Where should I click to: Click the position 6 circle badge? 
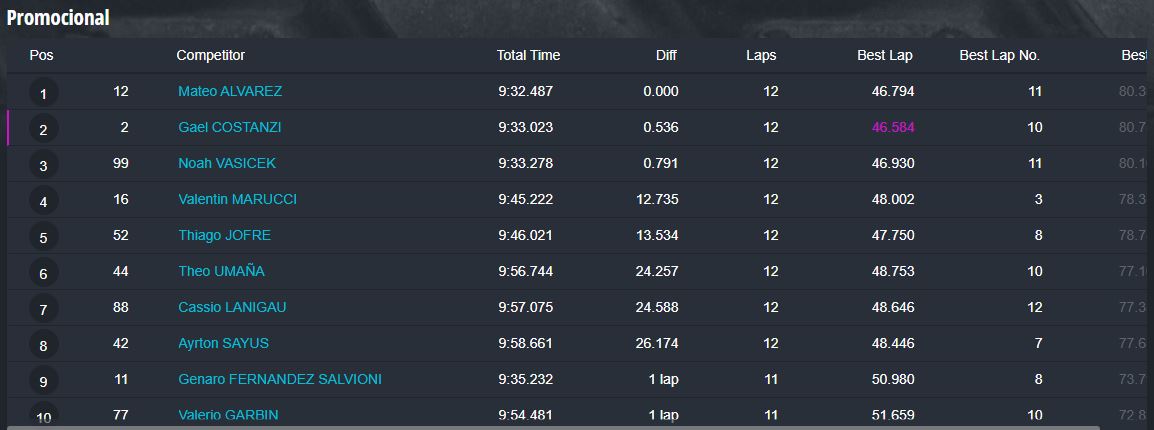43,274
